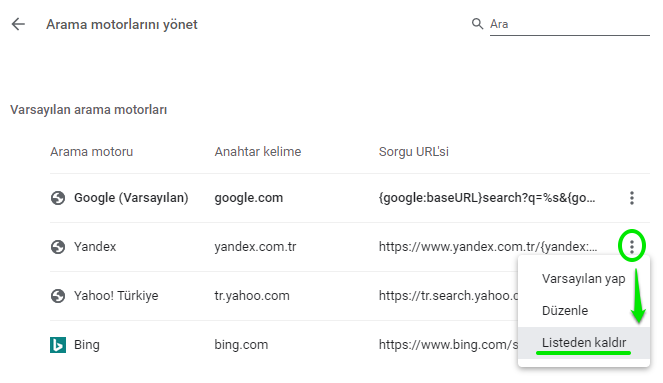Click the "Anahtar kelime" column header
Screen dimensions: 663x383
[x=258, y=152]
